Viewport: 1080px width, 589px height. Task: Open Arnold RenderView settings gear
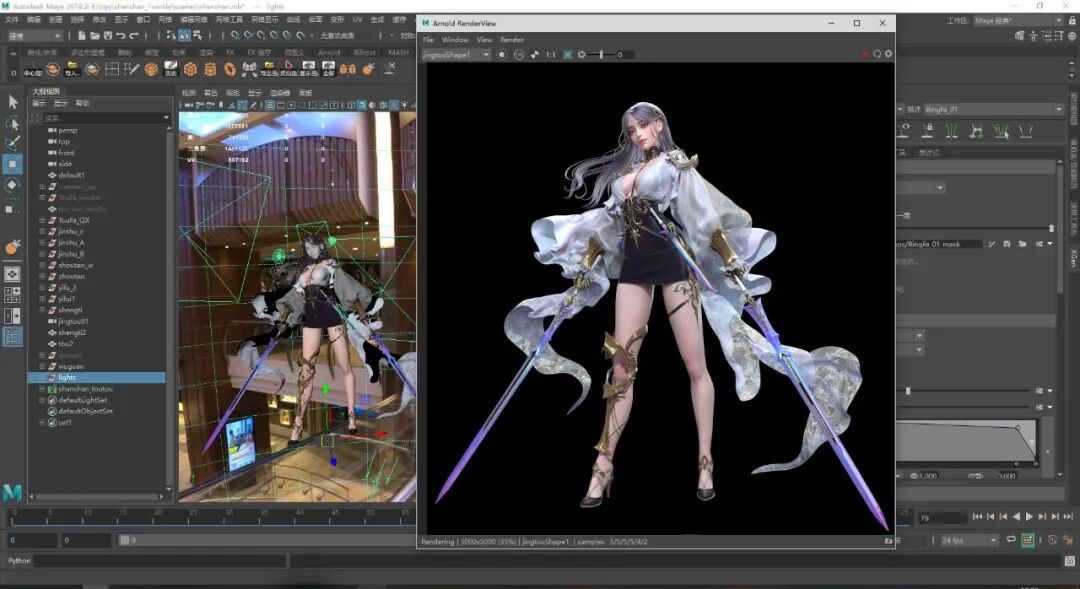[x=887, y=54]
